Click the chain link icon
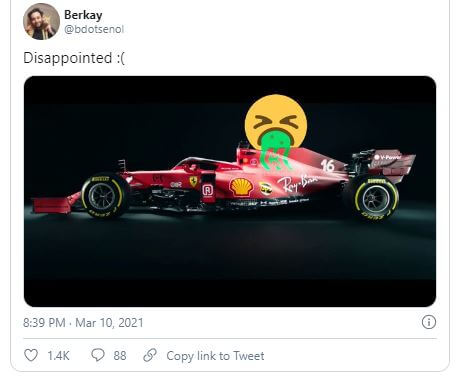Image resolution: width=462 pixels, height=378 pixels. pyautogui.click(x=150, y=355)
